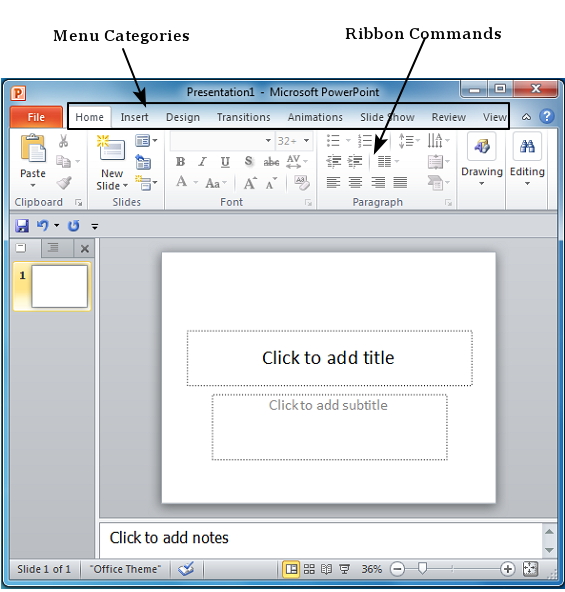Switch to Normal view button
565x592 pixels.
(x=291, y=569)
